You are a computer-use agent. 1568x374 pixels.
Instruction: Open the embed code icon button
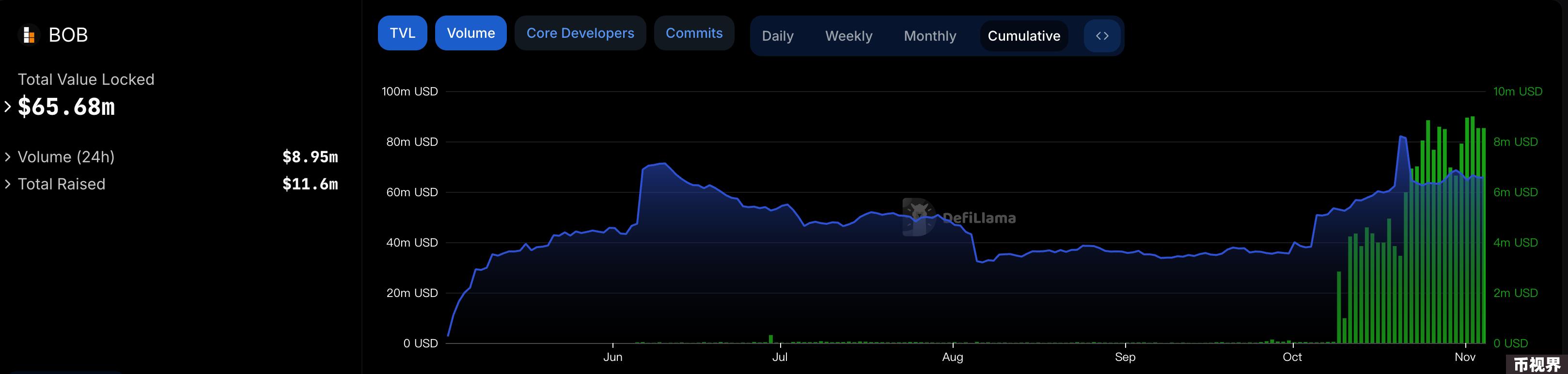[x=1102, y=36]
